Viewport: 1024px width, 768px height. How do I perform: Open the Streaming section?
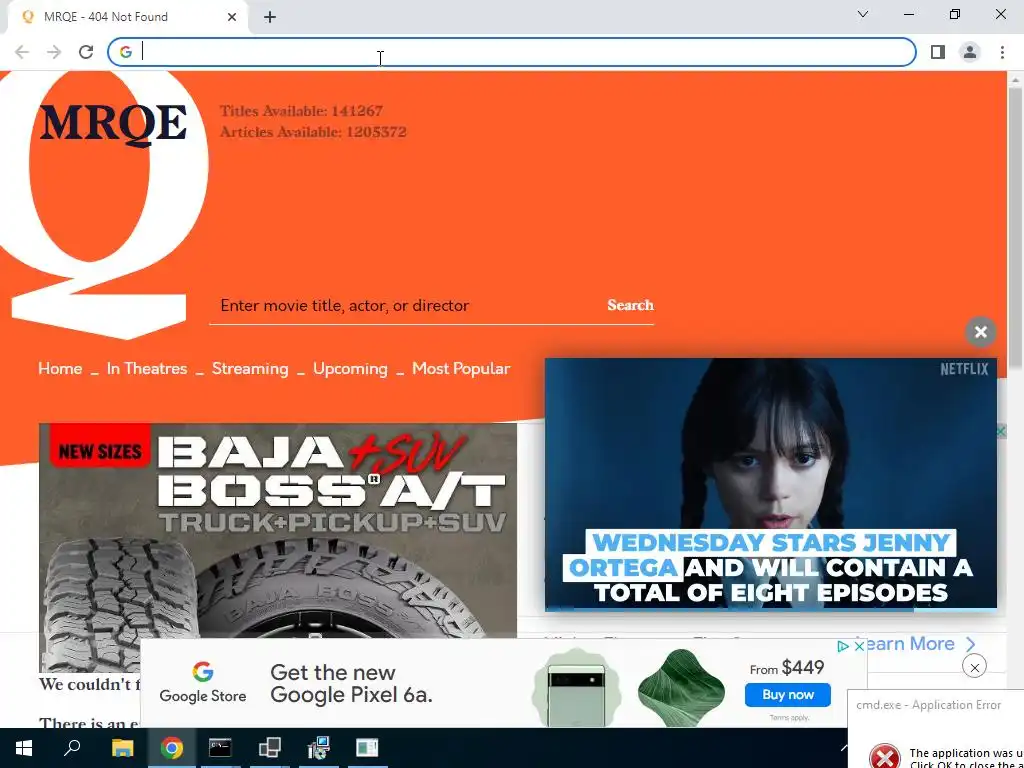point(250,369)
